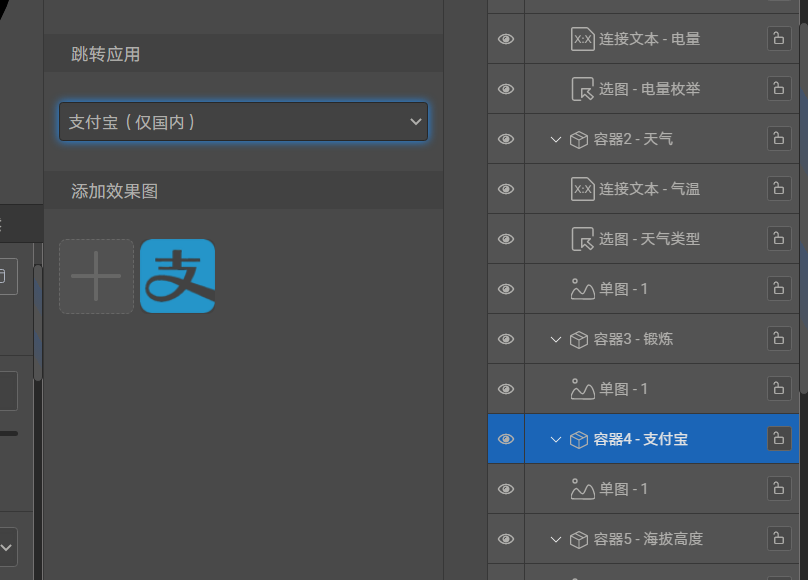Click the image-select icon of 选图 - 天气类型
The image size is (808, 580).
583,239
